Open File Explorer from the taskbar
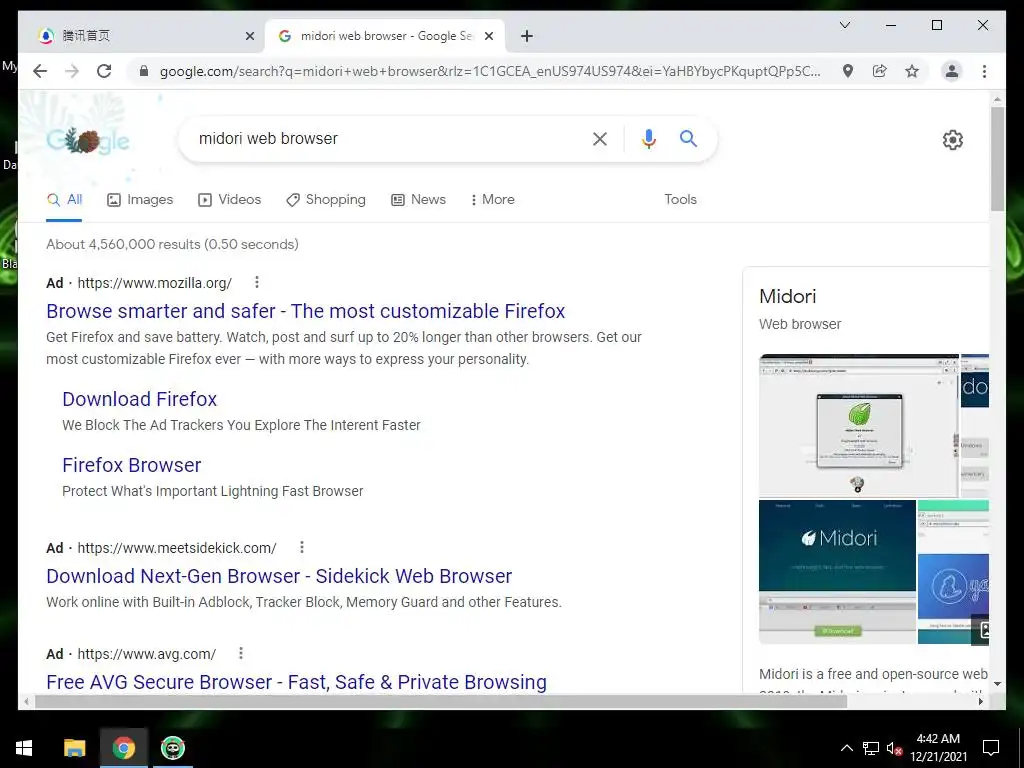1024x768 pixels. [74, 748]
